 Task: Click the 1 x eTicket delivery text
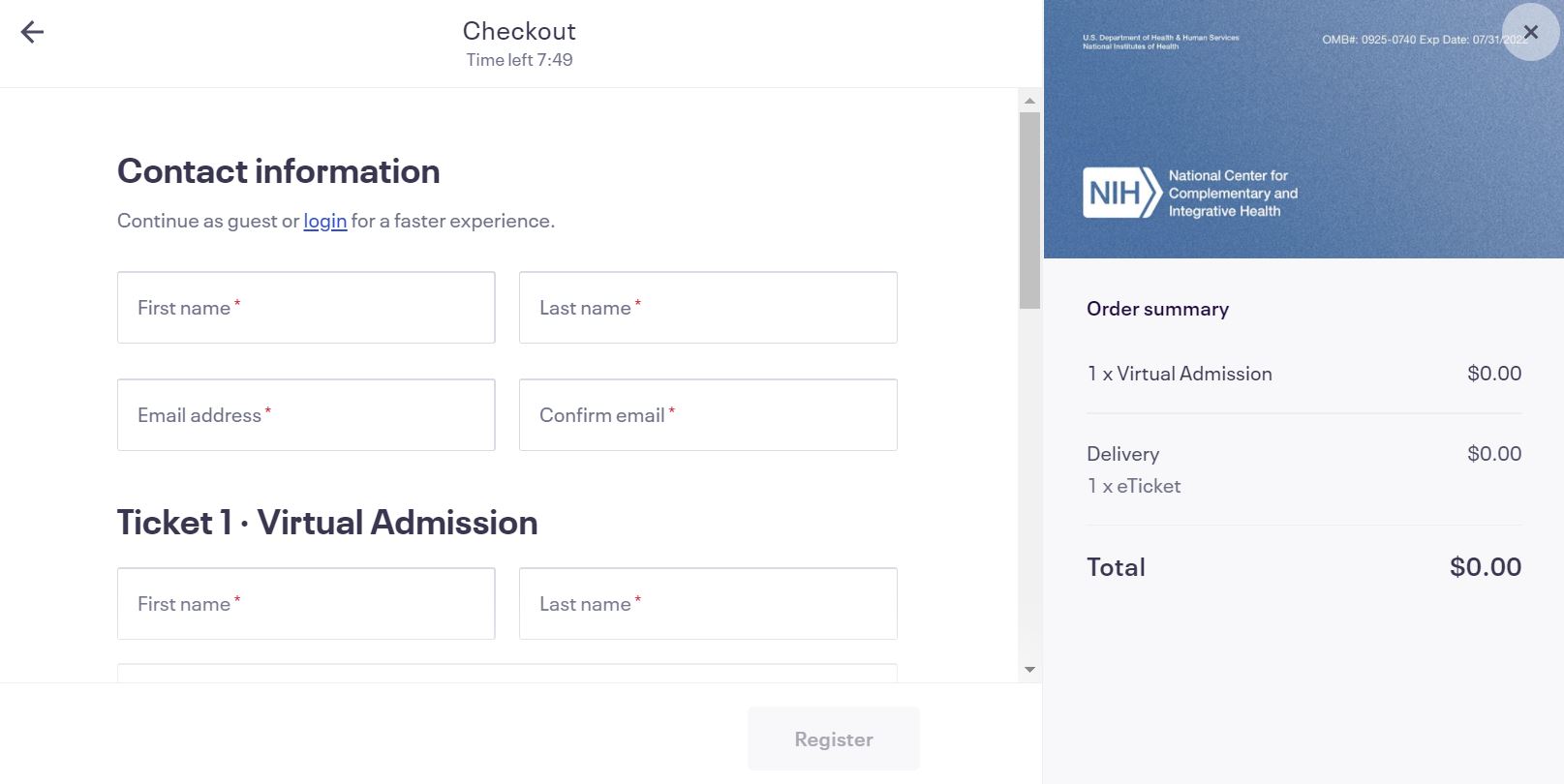click(x=1134, y=486)
